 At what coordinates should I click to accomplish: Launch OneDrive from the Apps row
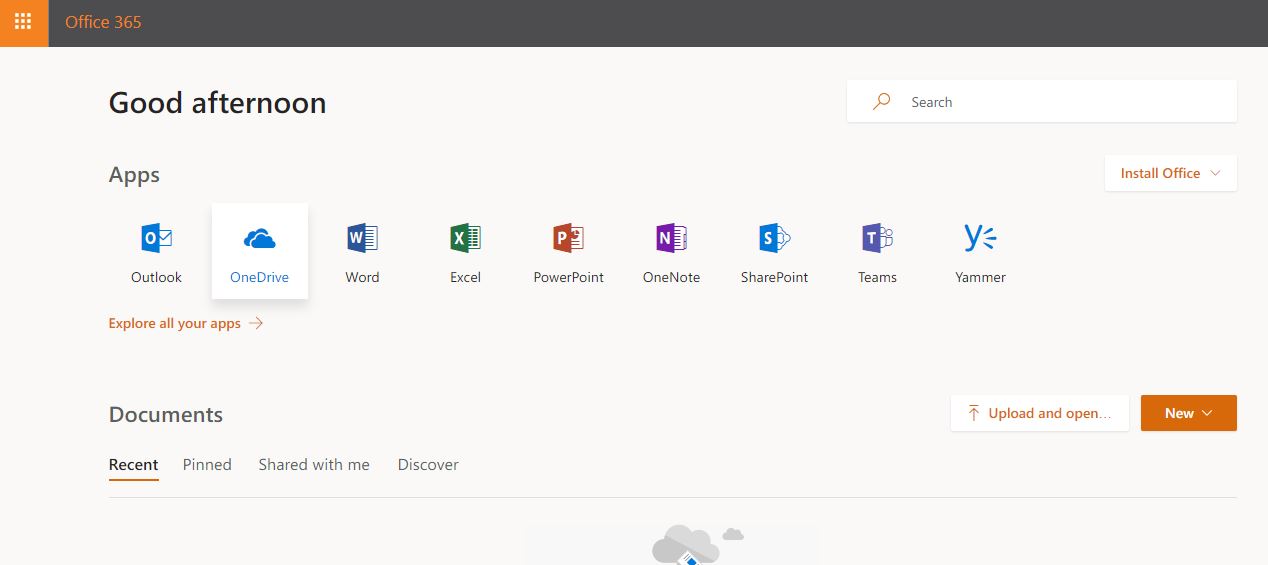point(259,252)
